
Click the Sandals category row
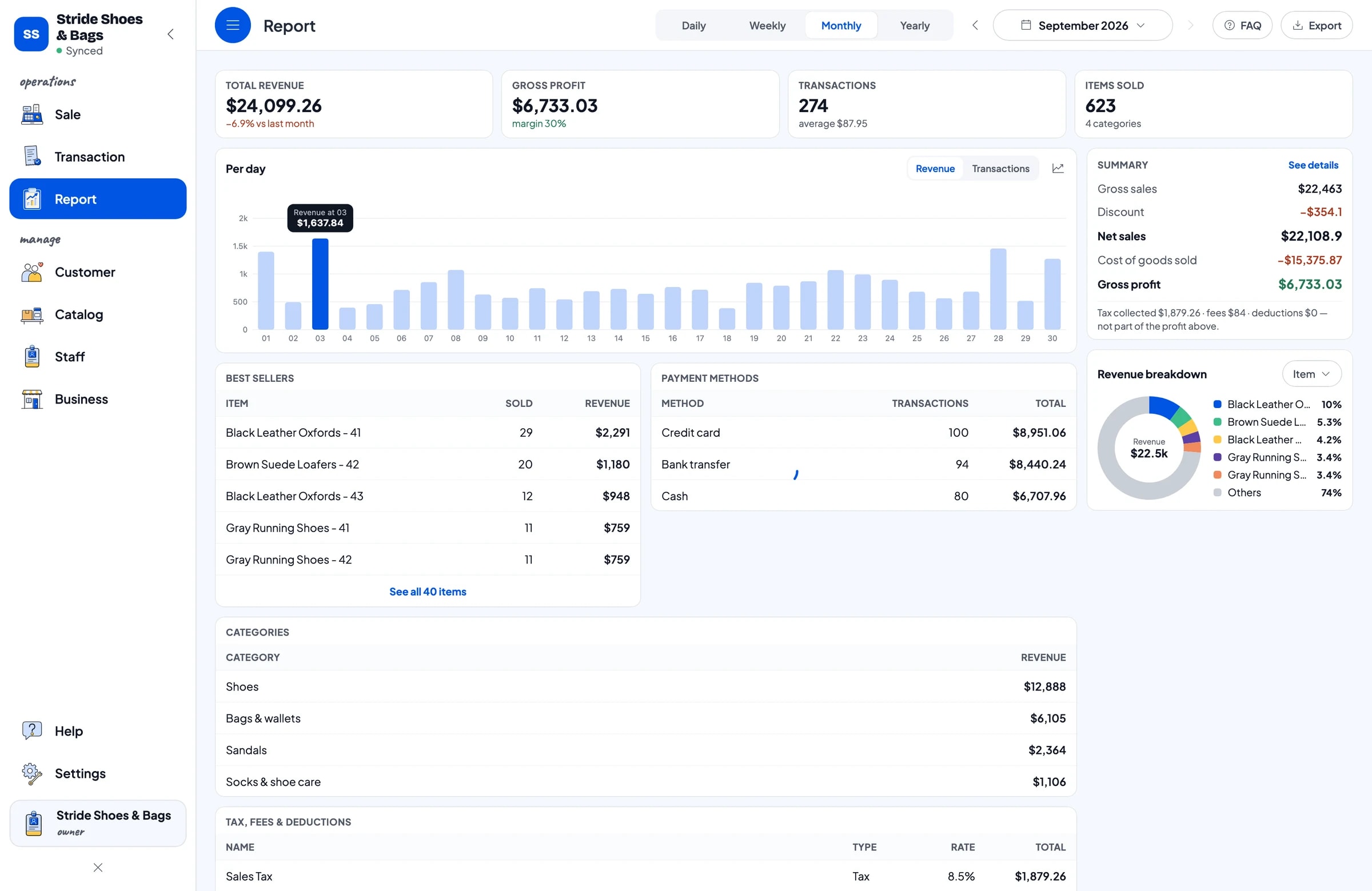(645, 750)
